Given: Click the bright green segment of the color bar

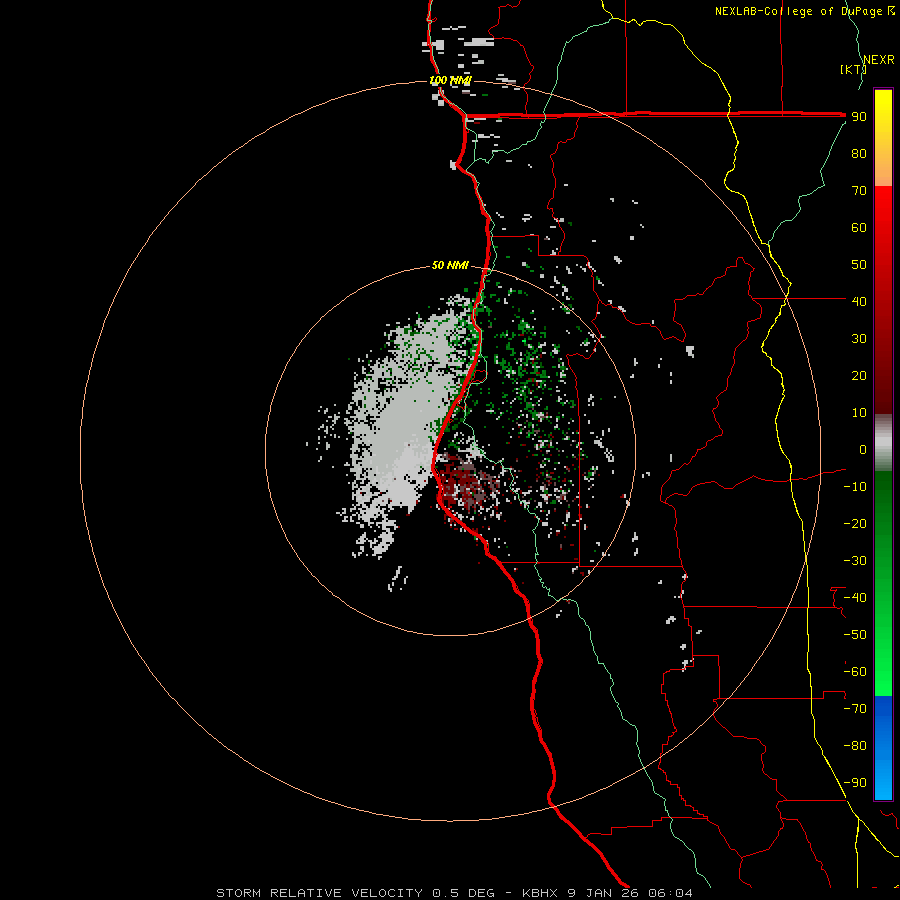Looking at the screenshot, I should click(883, 649).
